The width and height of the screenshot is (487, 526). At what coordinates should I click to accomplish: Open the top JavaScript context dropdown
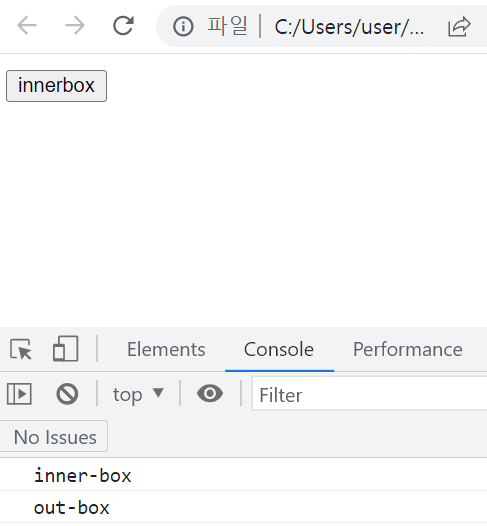click(138, 394)
